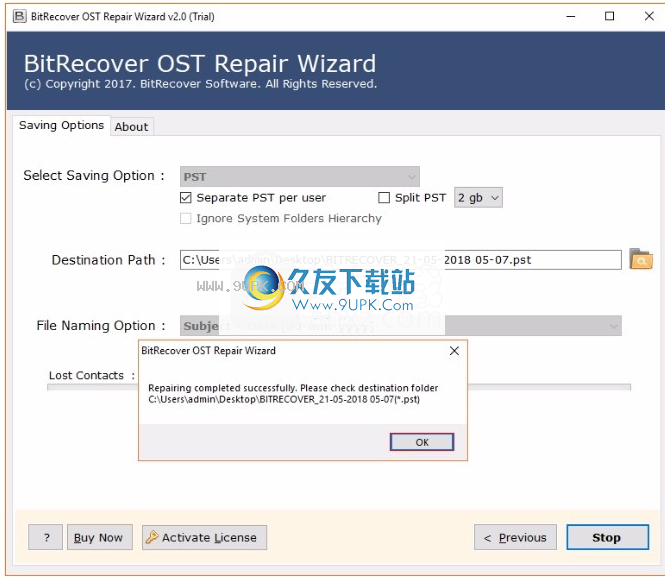Image resolution: width=665 pixels, height=577 pixels.
Task: Click the 'Repairing completed successfully' message text
Action: point(293,393)
